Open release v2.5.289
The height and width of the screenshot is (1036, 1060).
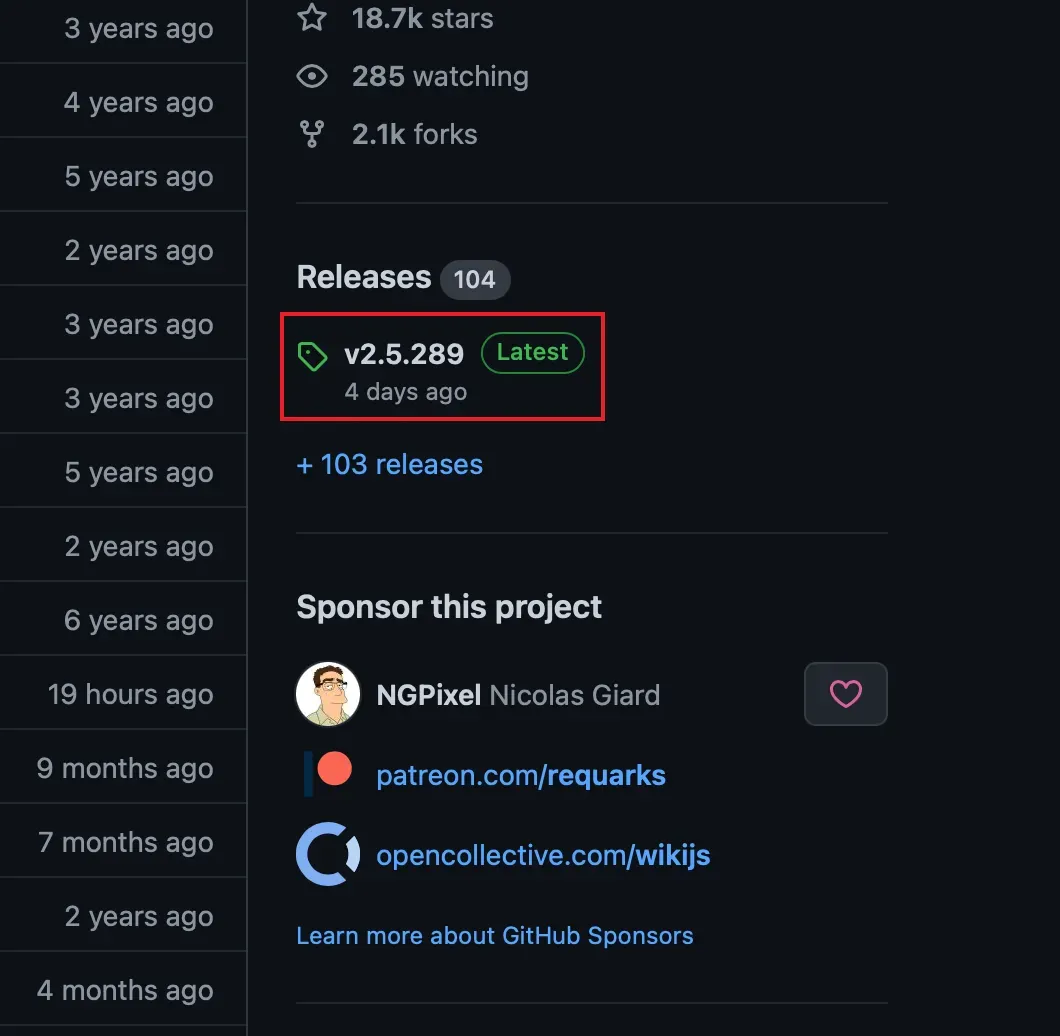pos(404,354)
